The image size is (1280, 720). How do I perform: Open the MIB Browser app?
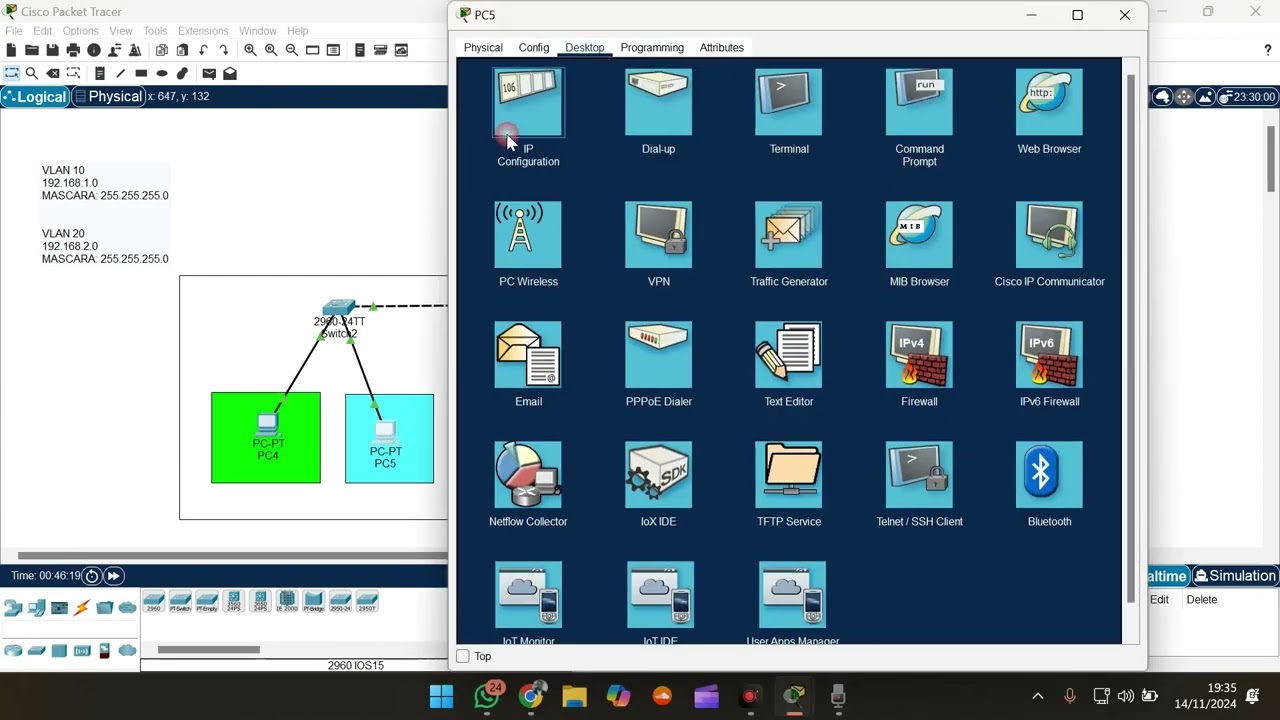(919, 235)
